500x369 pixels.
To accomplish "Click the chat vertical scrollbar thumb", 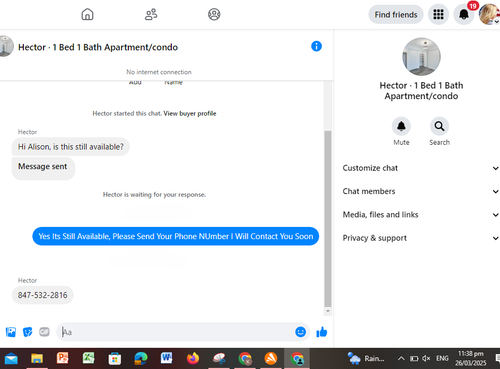I will click(328, 219).
